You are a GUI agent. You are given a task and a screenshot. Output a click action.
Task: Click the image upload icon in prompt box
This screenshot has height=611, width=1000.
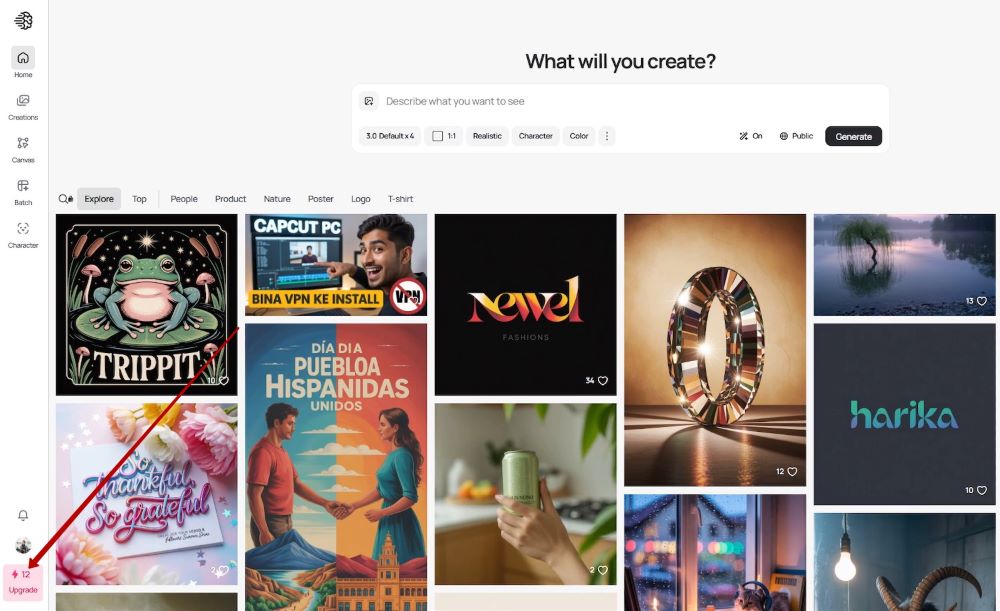369,101
